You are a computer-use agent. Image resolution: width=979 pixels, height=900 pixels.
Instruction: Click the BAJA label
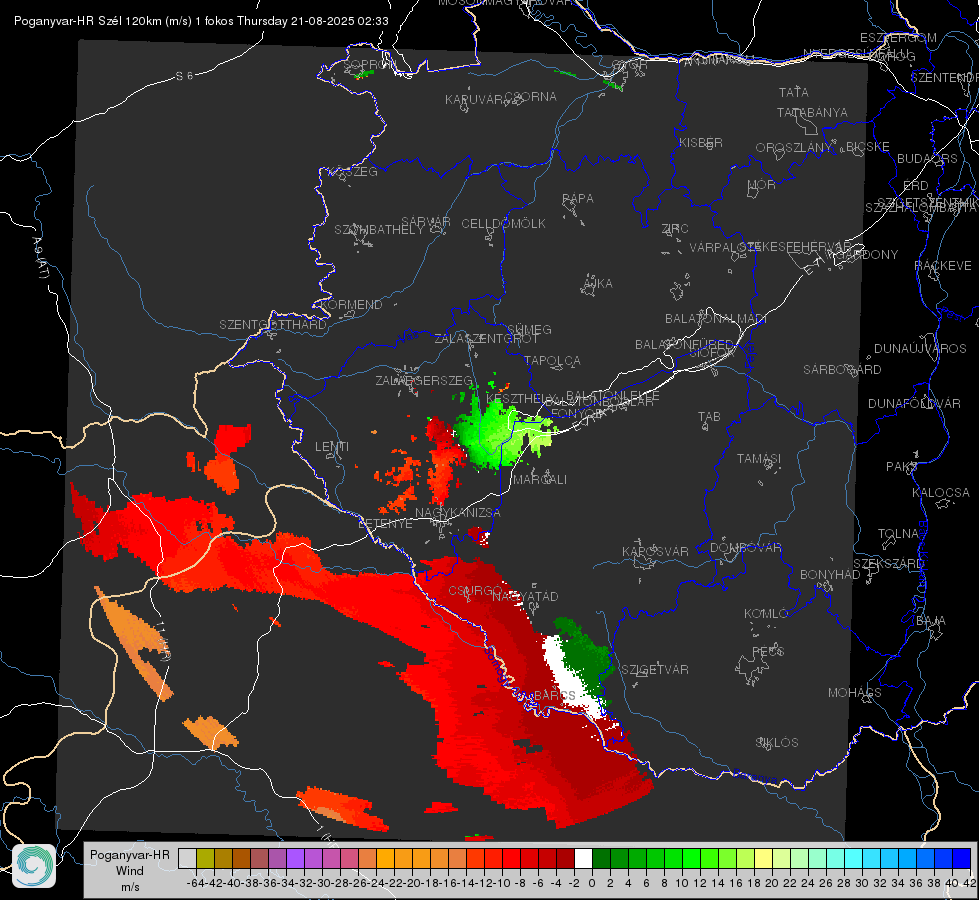point(931,621)
